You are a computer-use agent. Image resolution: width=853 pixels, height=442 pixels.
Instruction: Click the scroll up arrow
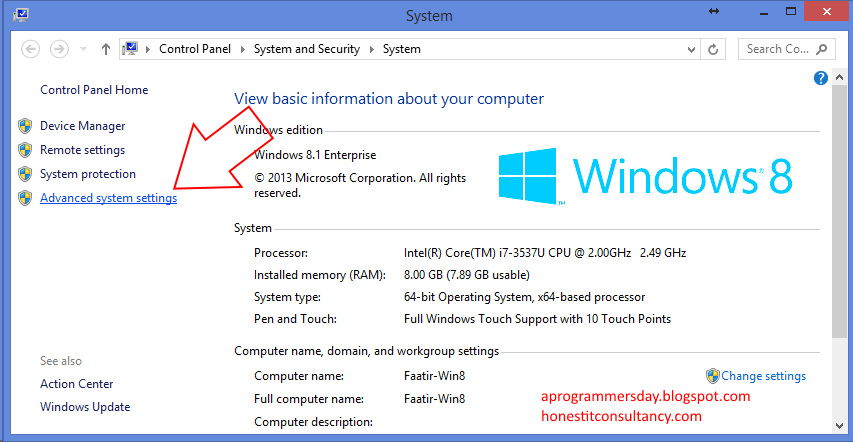pyautogui.click(x=839, y=78)
